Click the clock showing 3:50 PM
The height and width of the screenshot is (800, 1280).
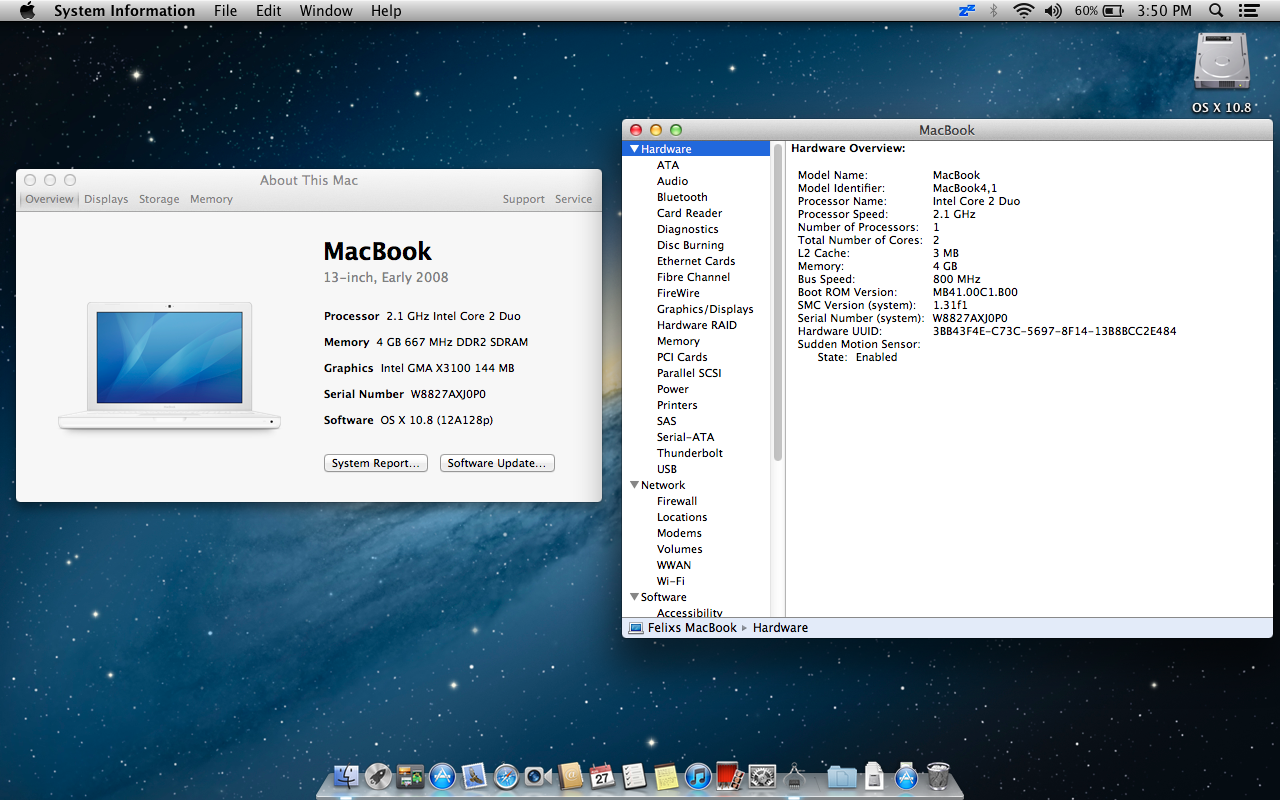pos(1165,11)
